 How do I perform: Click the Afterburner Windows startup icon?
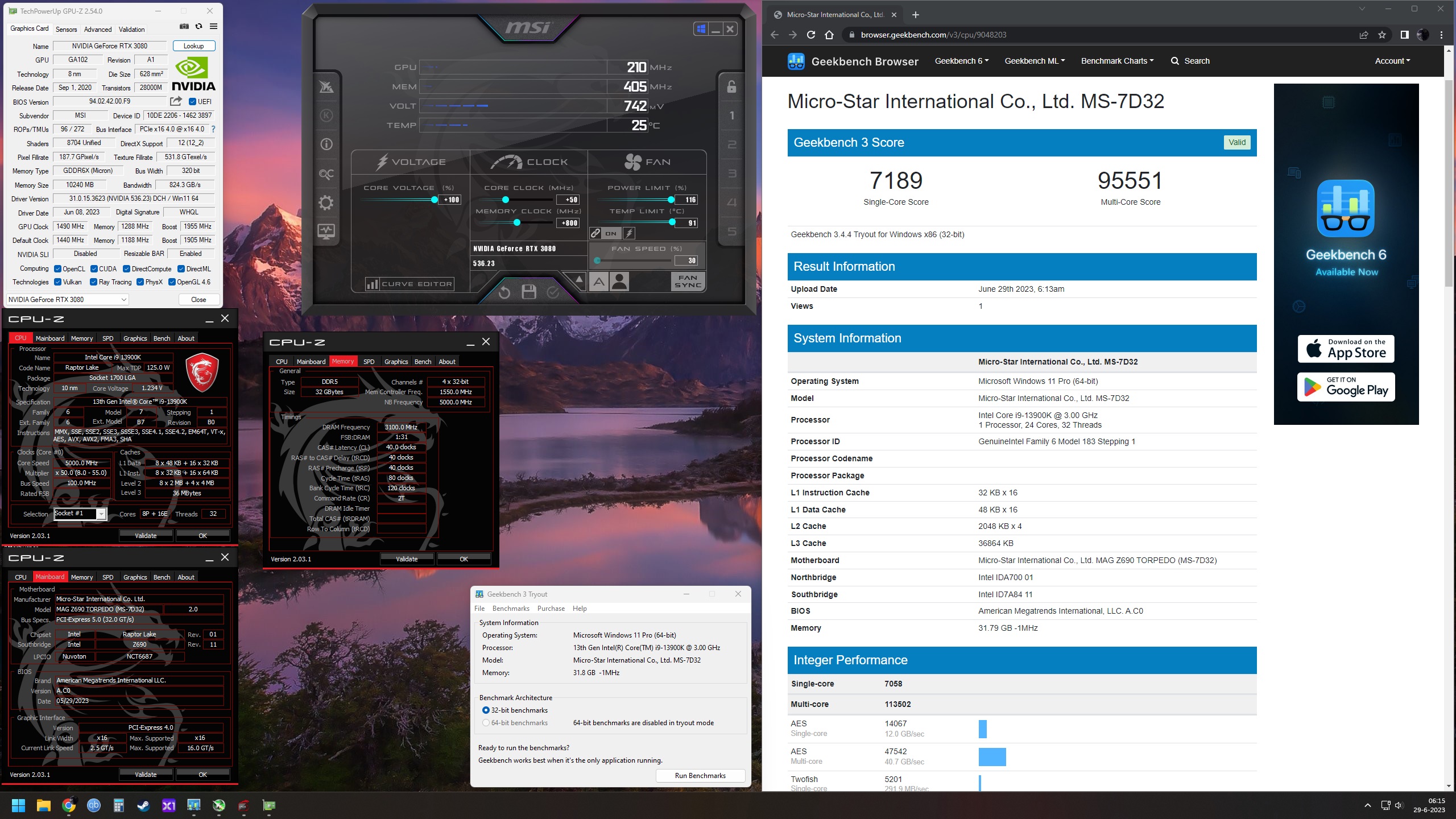[x=701, y=29]
